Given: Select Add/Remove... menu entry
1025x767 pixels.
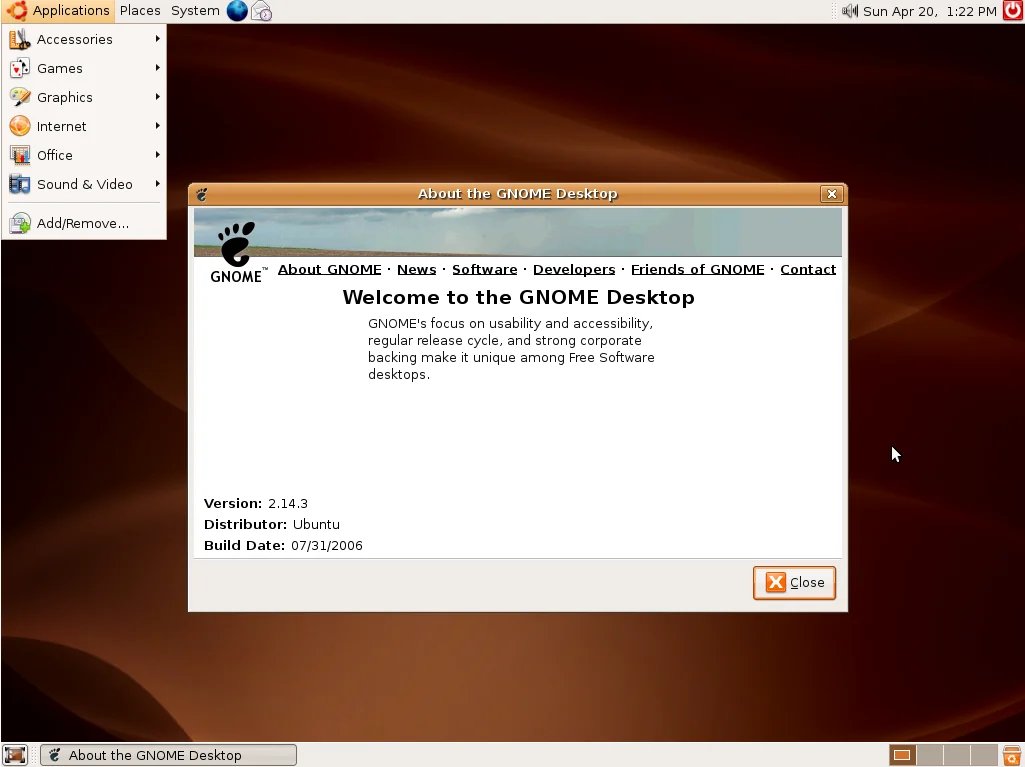Looking at the screenshot, I should (84, 223).
